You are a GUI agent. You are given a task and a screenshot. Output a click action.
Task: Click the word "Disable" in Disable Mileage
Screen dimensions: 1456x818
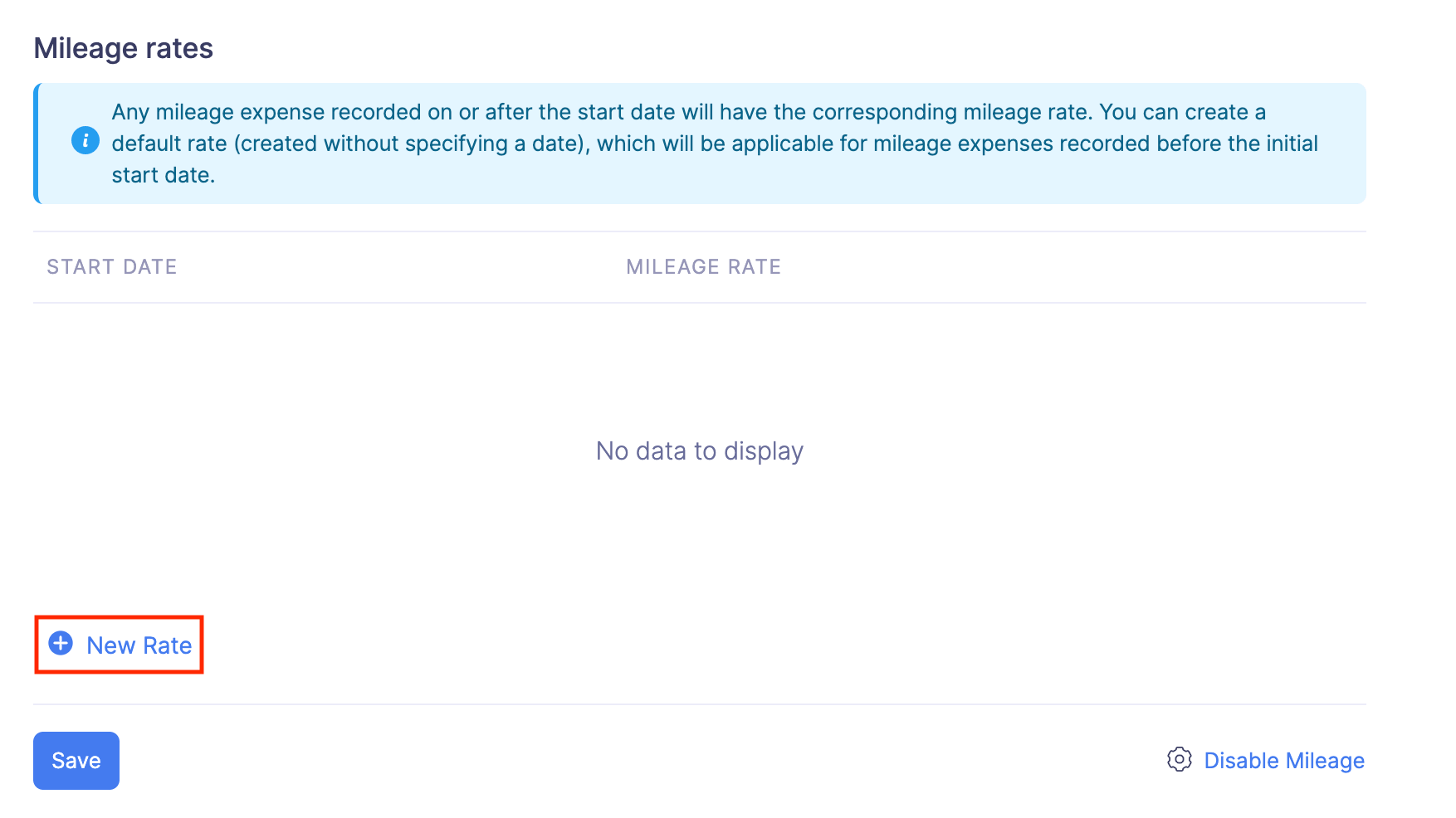coord(1241,761)
